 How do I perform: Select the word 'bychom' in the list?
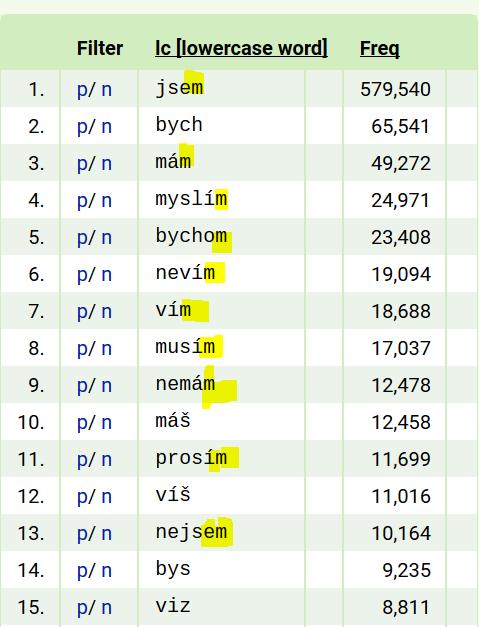pyautogui.click(x=191, y=236)
